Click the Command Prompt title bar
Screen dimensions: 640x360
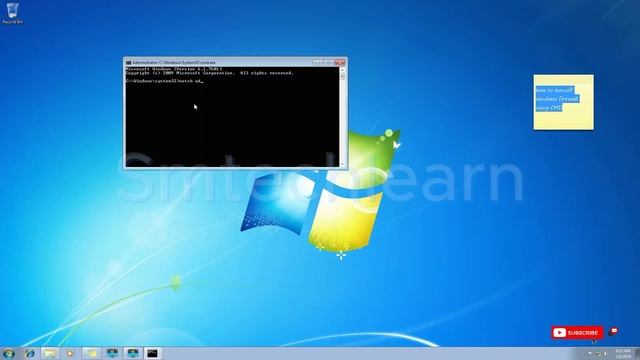click(236, 62)
